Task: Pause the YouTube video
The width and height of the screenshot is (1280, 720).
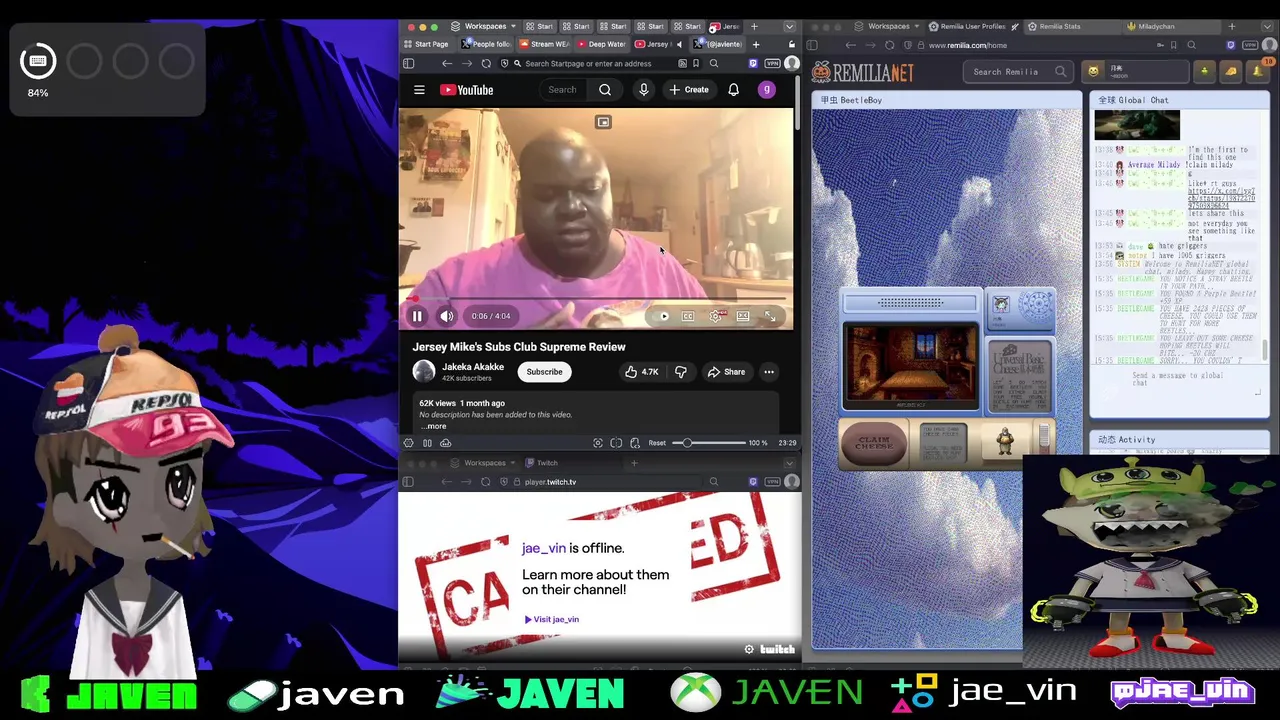Action: [417, 316]
